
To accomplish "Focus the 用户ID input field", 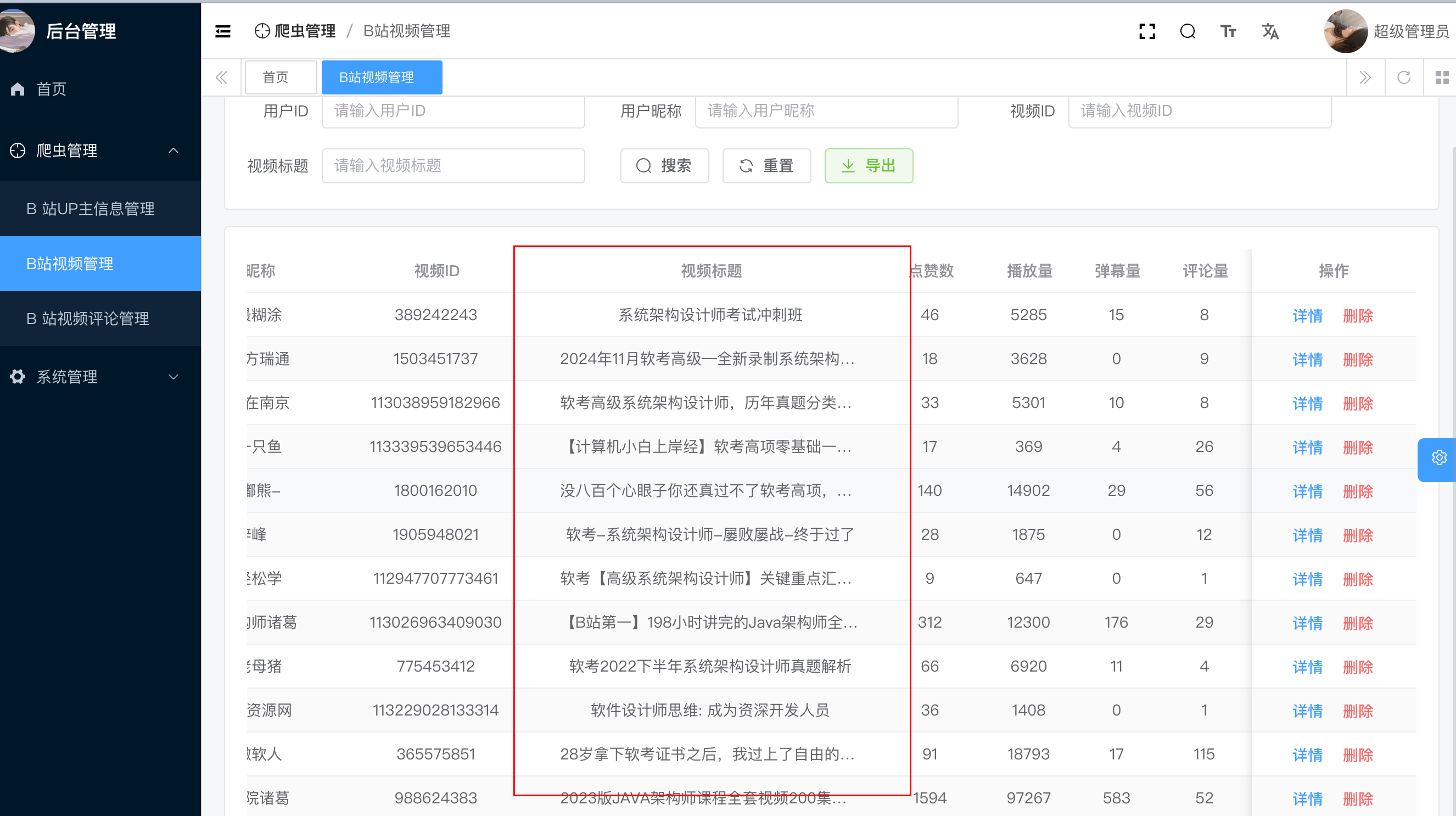I will tap(453, 111).
